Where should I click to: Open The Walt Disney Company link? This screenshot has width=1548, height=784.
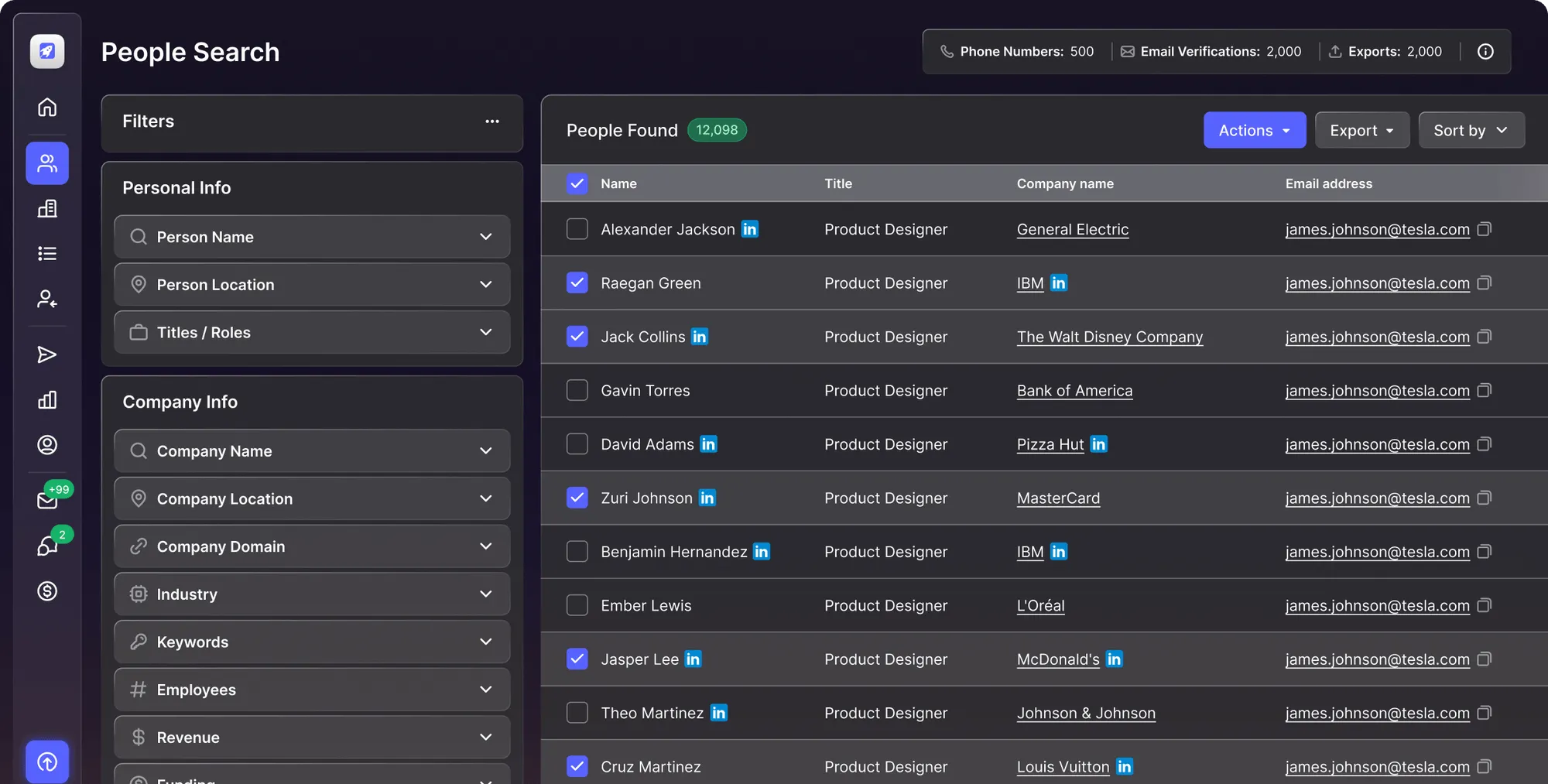1110,337
